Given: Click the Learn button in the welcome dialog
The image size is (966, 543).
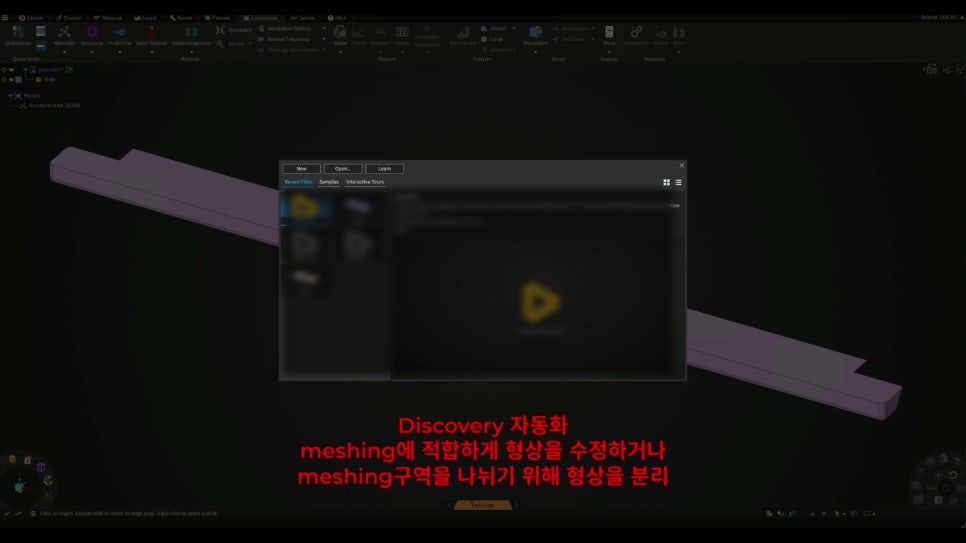Looking at the screenshot, I should pos(384,168).
